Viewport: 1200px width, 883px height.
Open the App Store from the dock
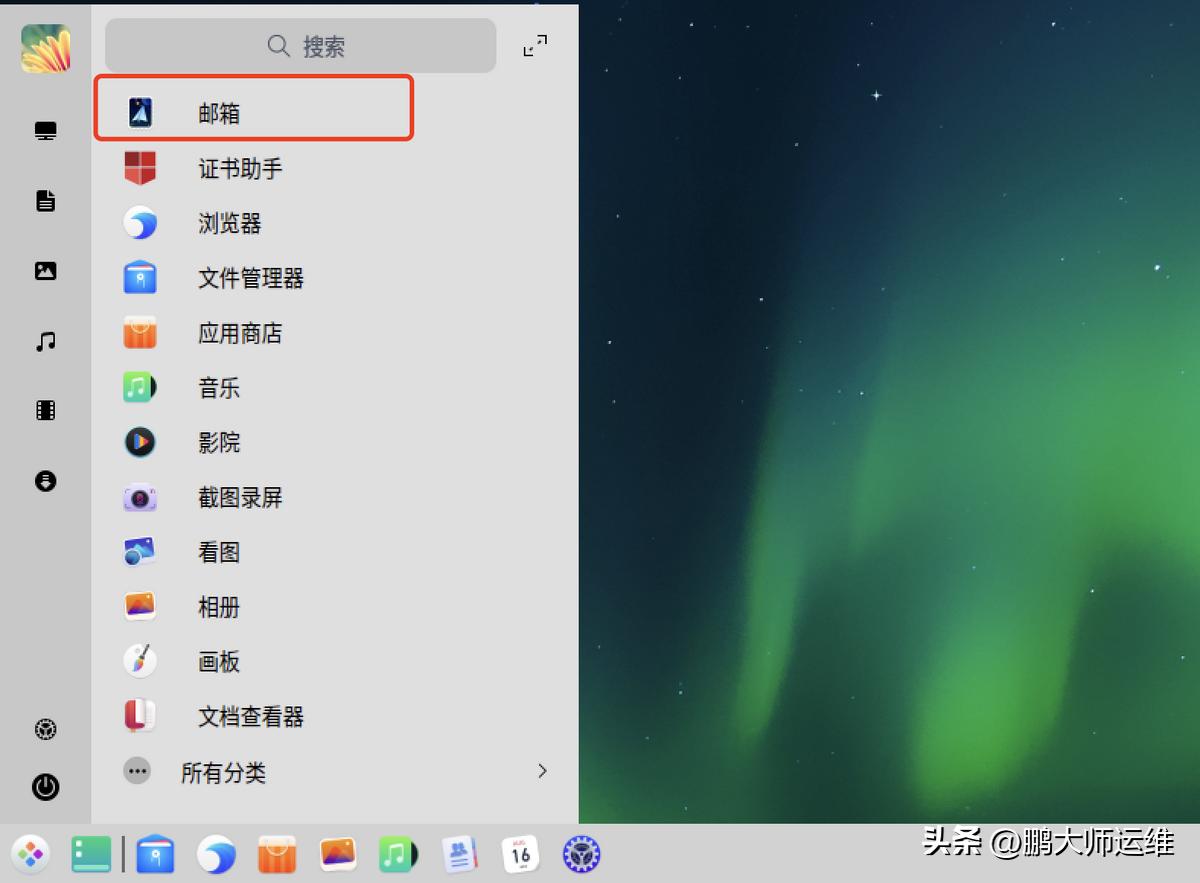(x=276, y=855)
